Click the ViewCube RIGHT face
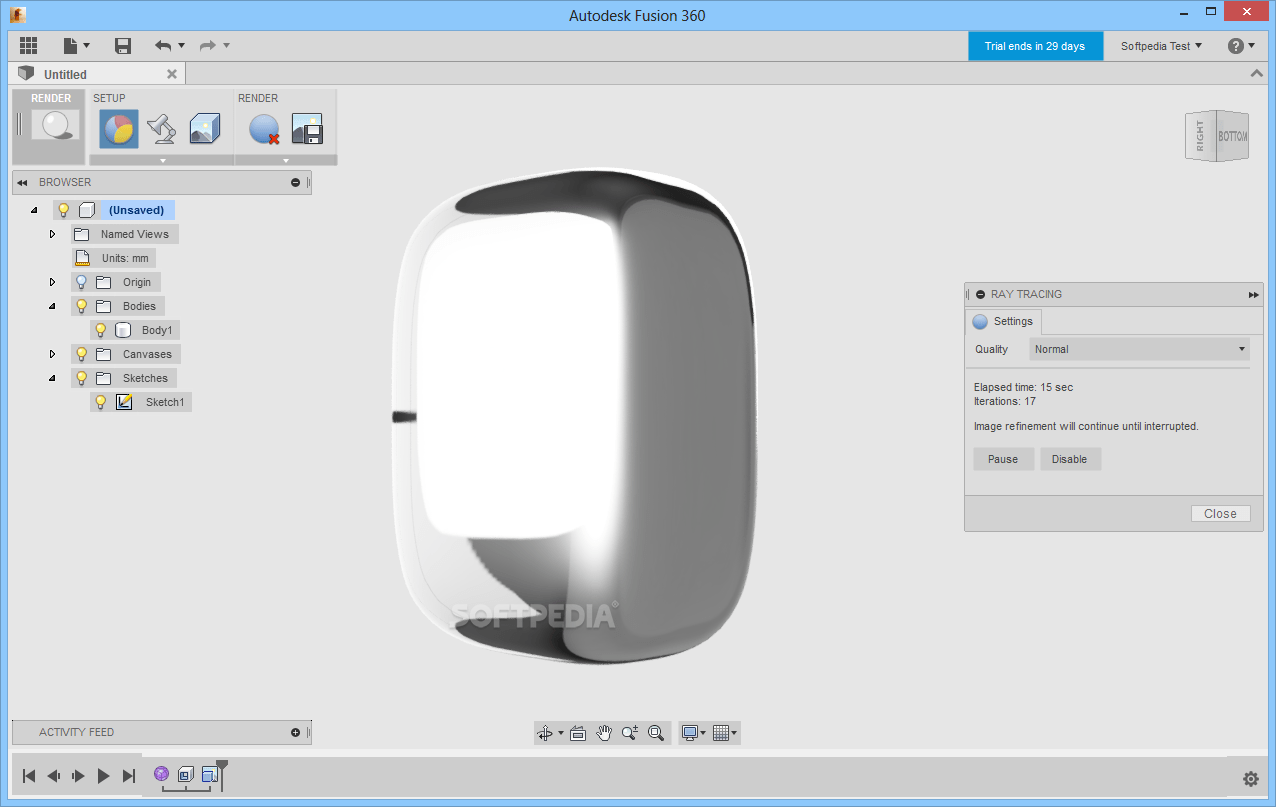 pyautogui.click(x=1200, y=137)
